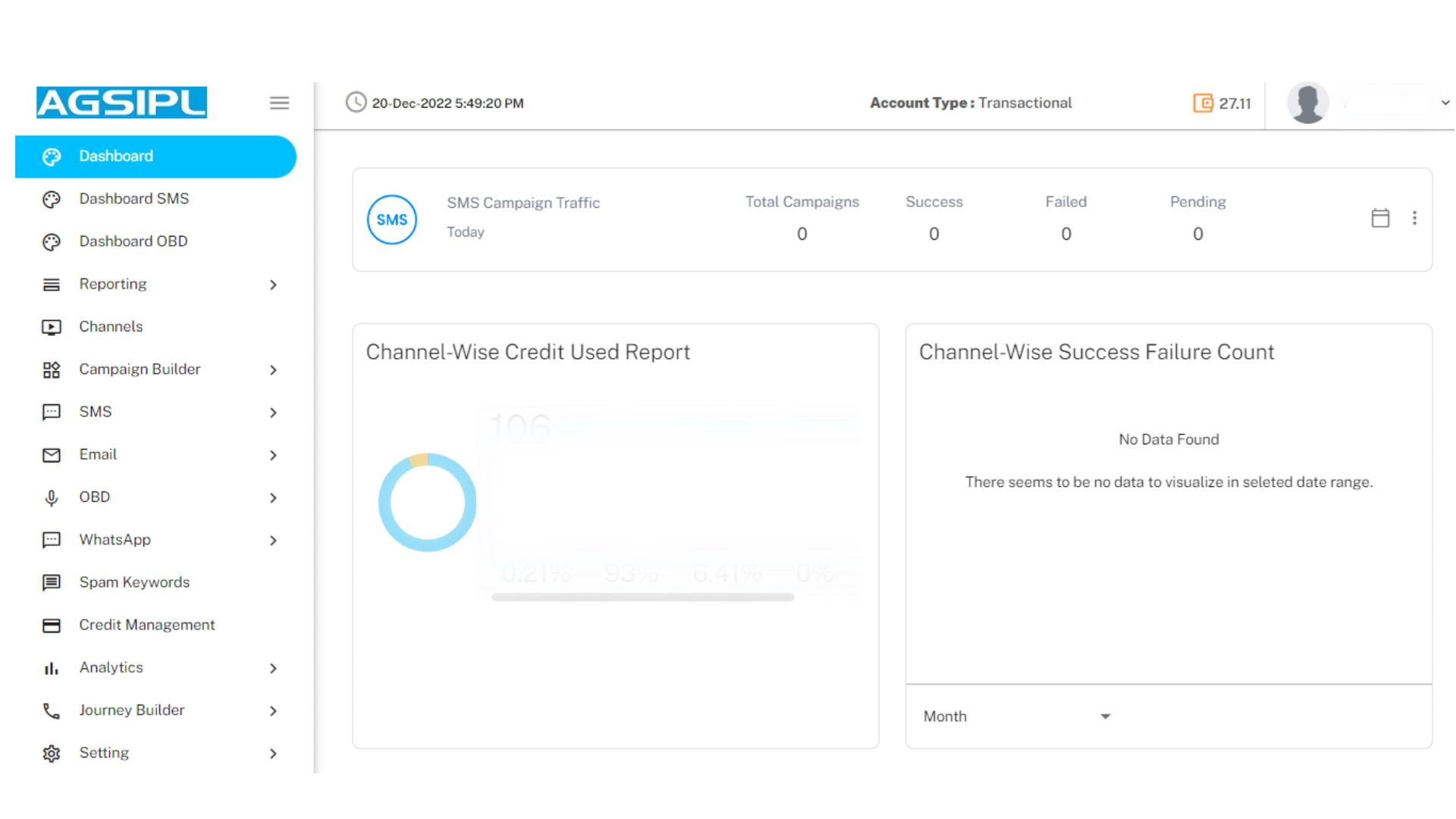Expand the Setting submenu chevron
The width and height of the screenshot is (1456, 819).
coord(273,754)
